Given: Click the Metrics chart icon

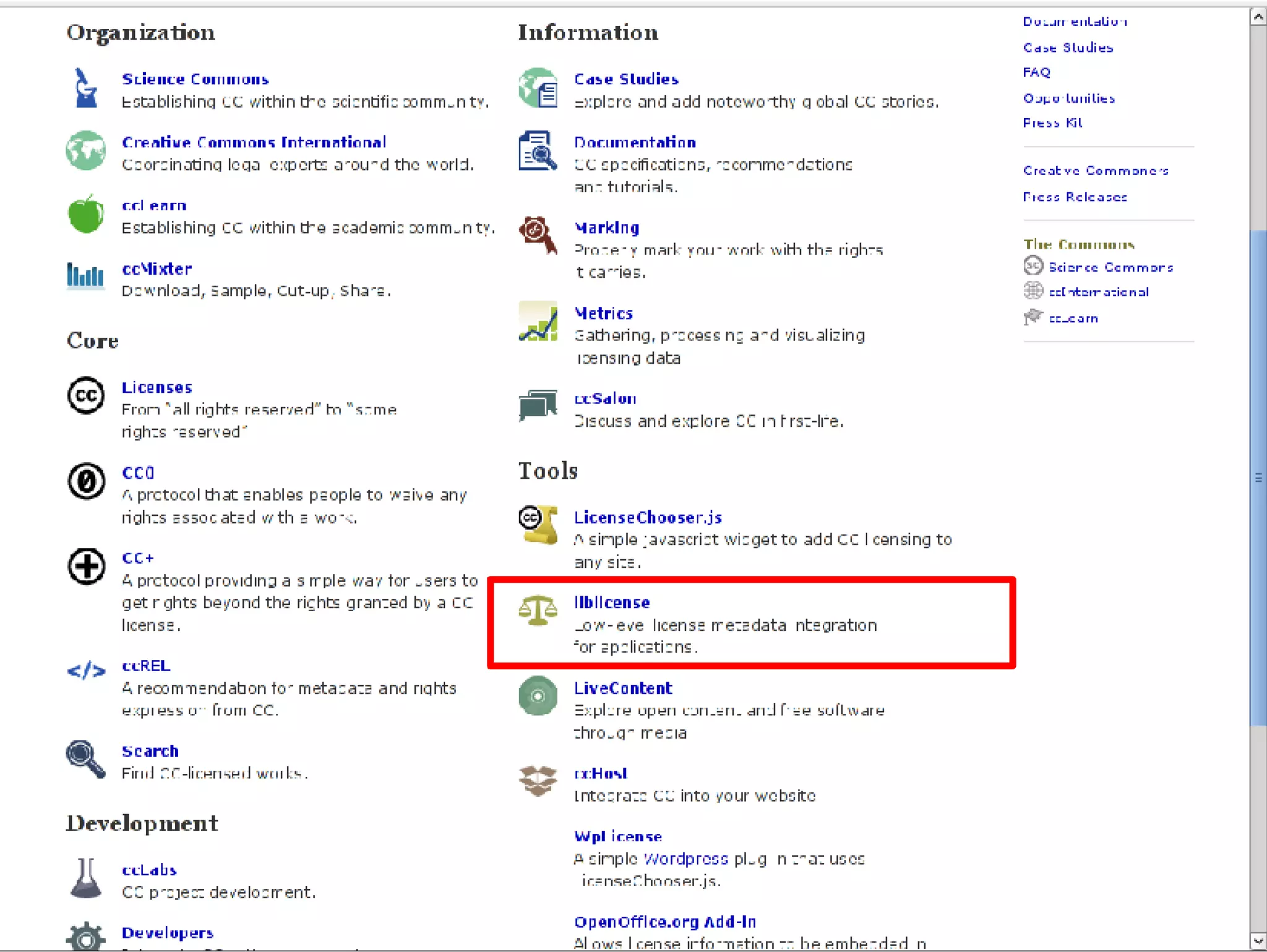Looking at the screenshot, I should (x=537, y=321).
